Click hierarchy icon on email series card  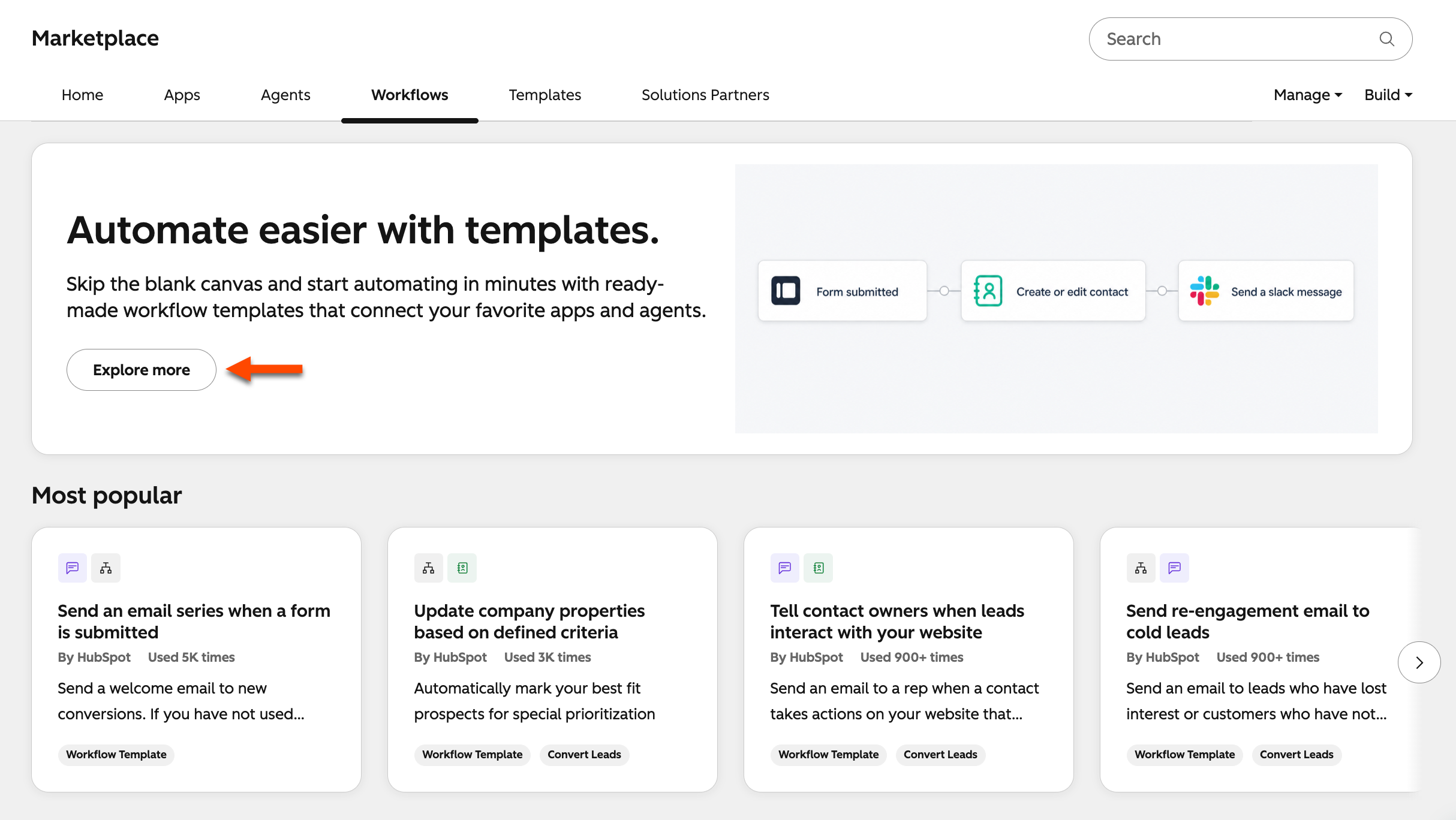(106, 568)
